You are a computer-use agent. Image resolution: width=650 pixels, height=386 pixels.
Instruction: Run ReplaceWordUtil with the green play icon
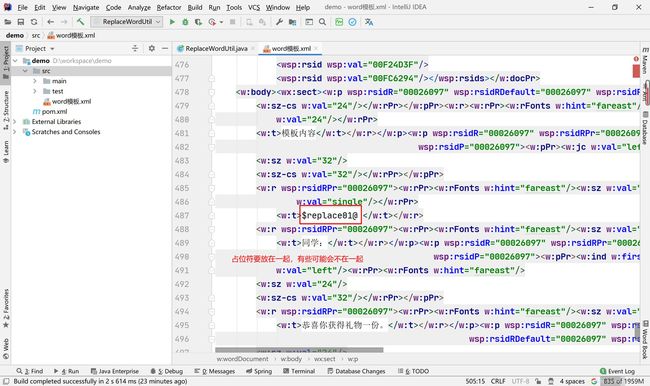point(172,22)
